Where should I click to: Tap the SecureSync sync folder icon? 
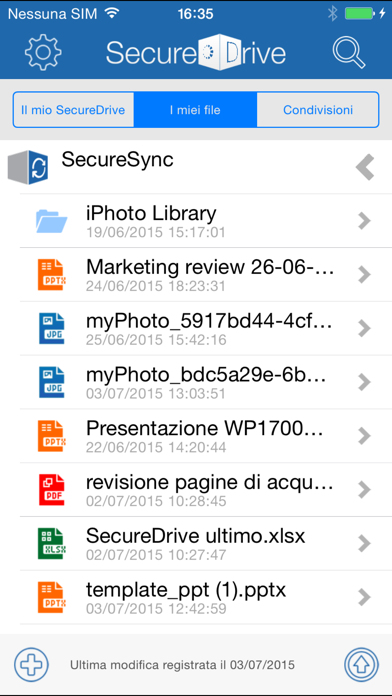point(28,167)
